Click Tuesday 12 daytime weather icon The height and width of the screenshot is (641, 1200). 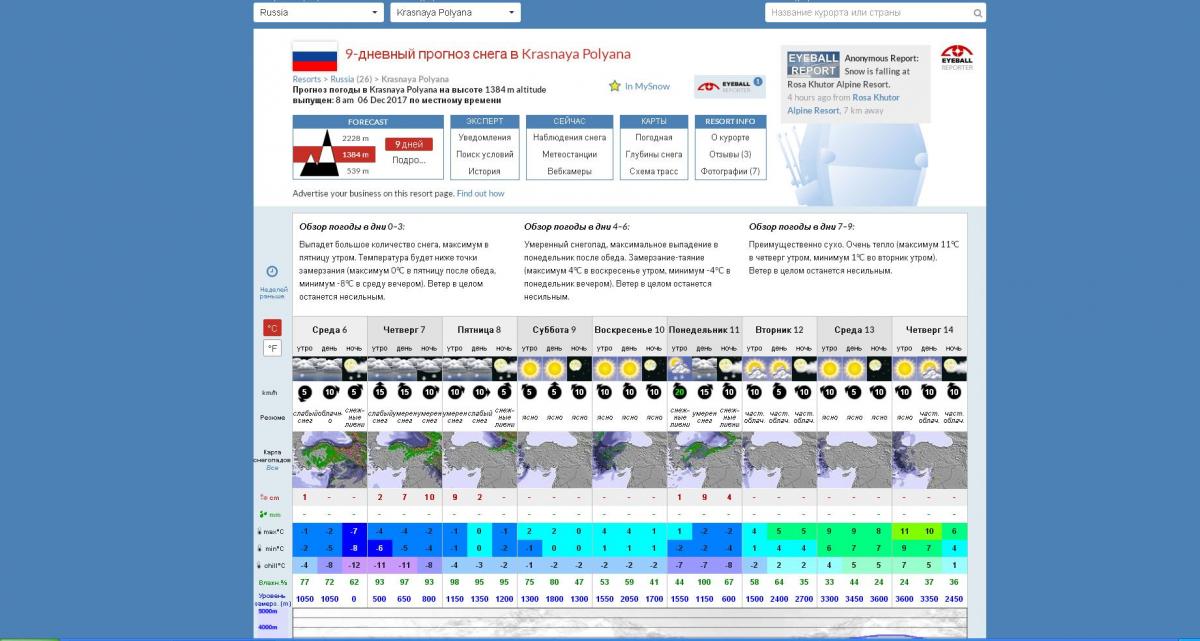tap(780, 368)
